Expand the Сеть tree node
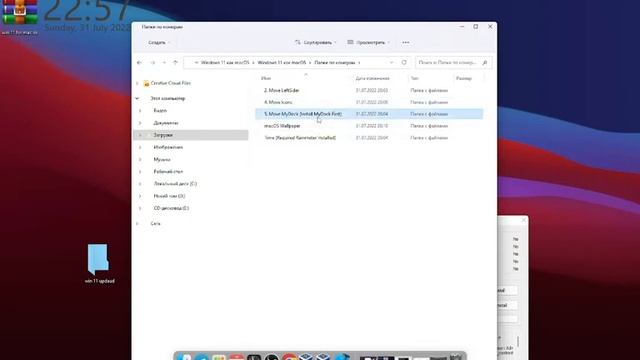 coord(137,224)
